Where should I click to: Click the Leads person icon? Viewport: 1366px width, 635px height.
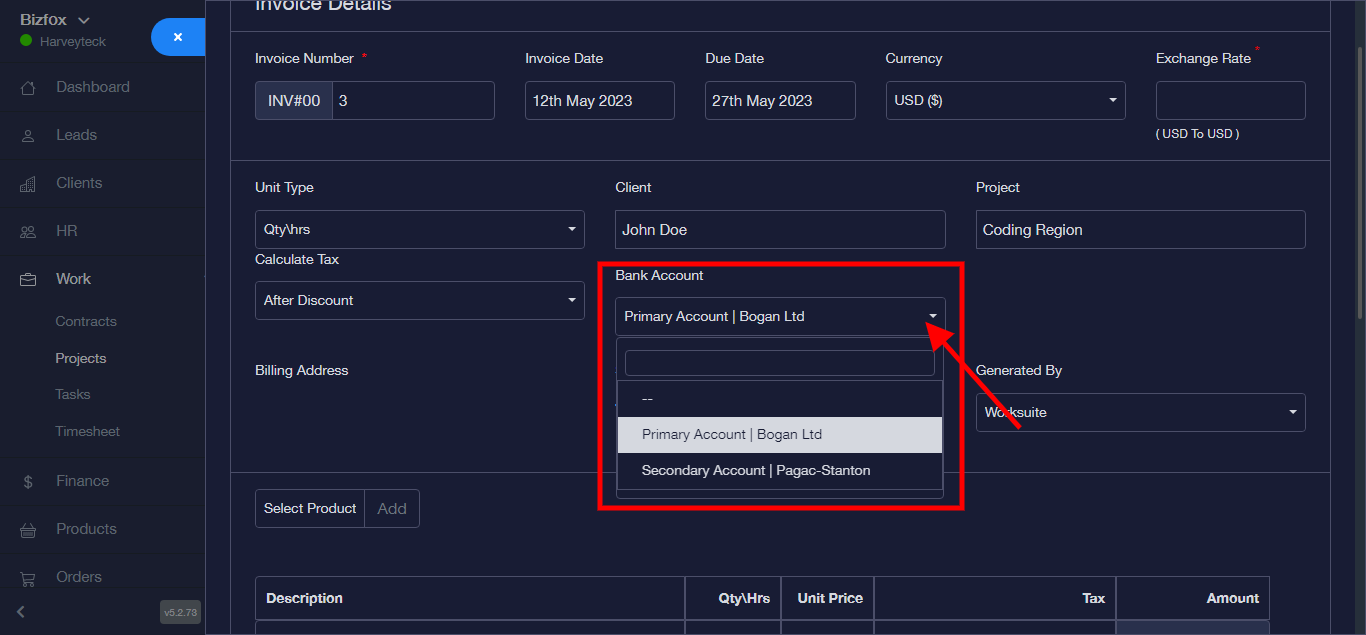tap(28, 136)
